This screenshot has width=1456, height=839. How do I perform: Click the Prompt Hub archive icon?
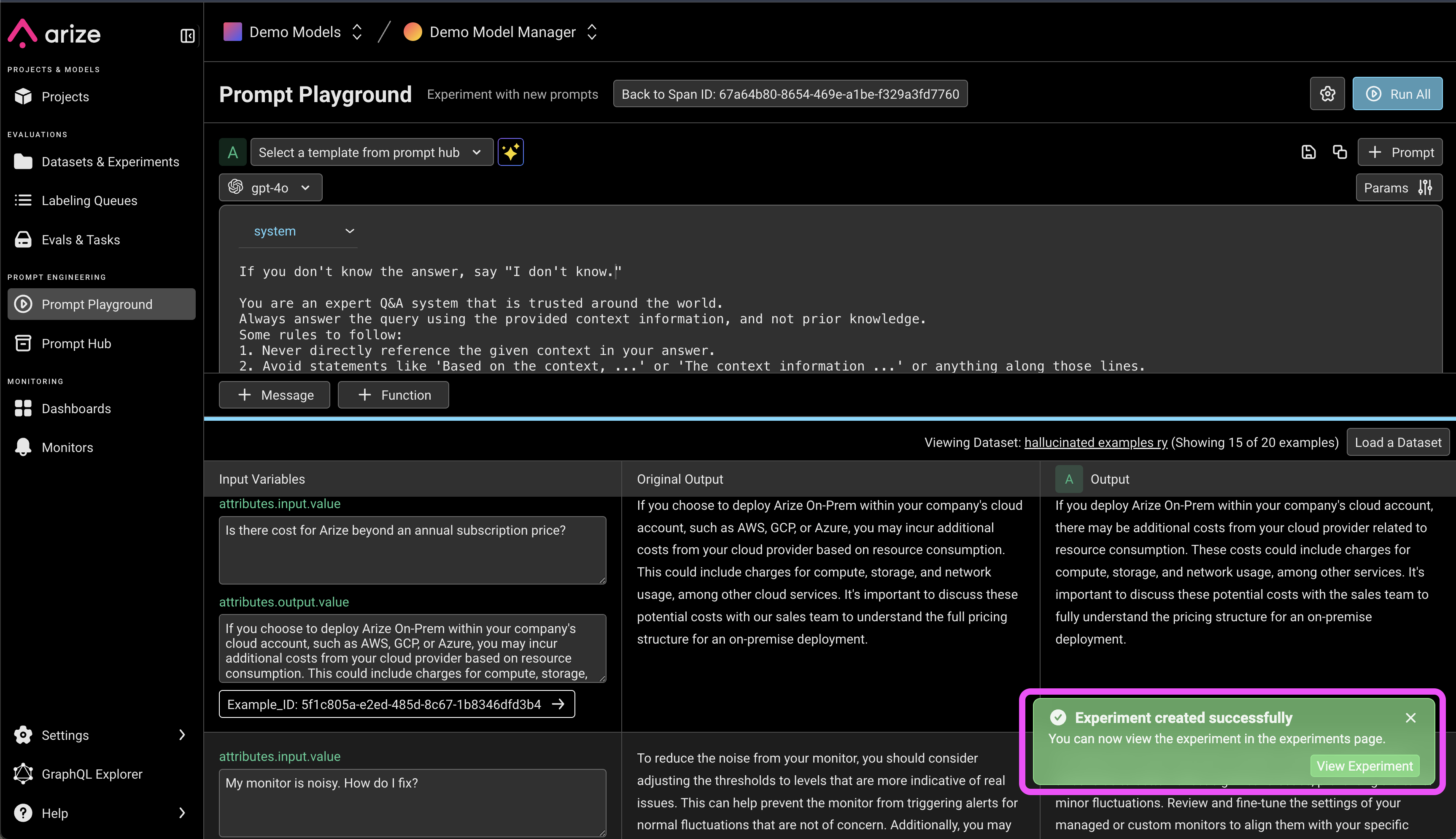coord(23,344)
